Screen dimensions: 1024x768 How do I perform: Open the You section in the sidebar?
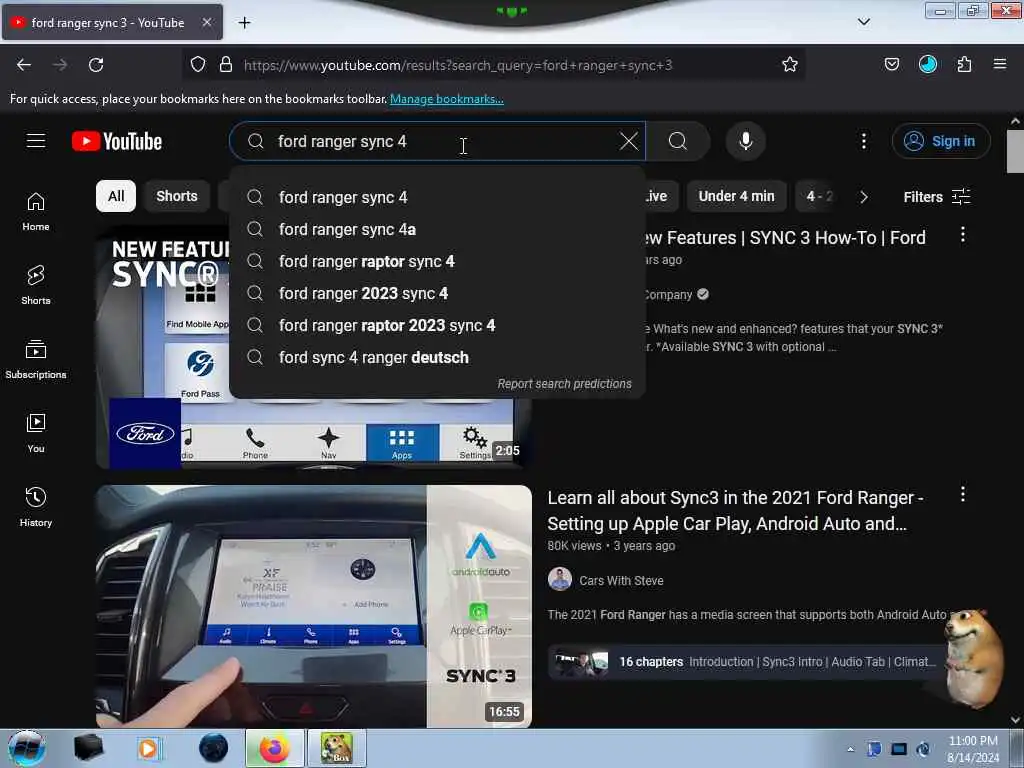(36, 433)
